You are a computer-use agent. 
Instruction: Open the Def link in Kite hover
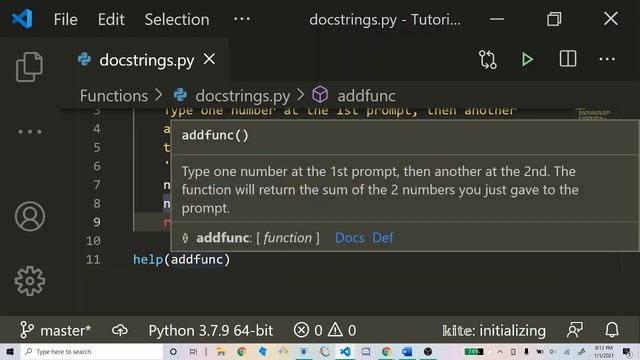[382, 238]
